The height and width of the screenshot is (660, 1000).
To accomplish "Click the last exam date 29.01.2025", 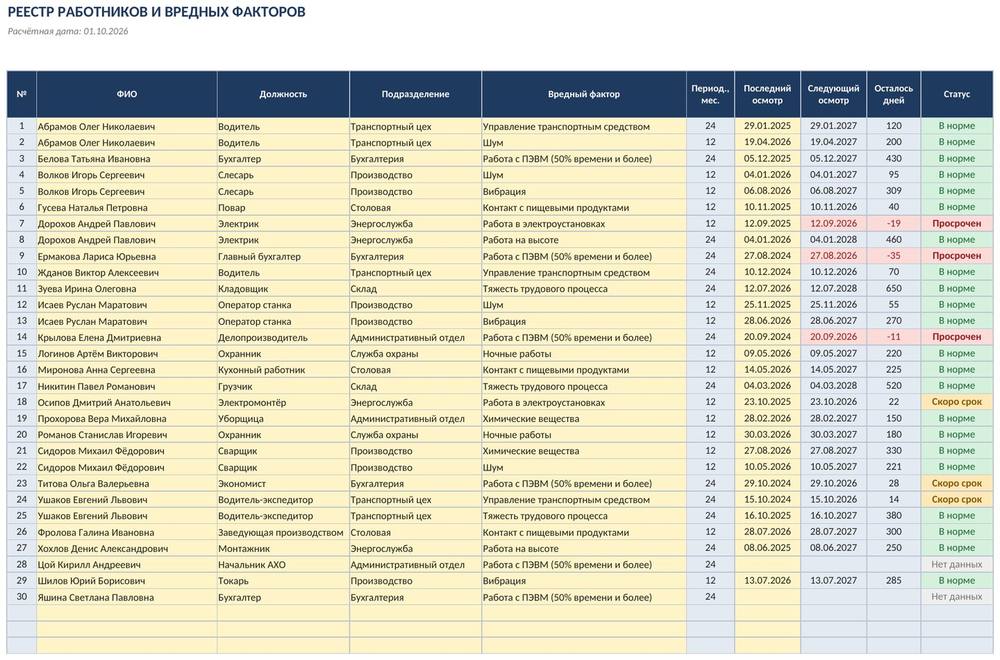I will click(x=767, y=126).
